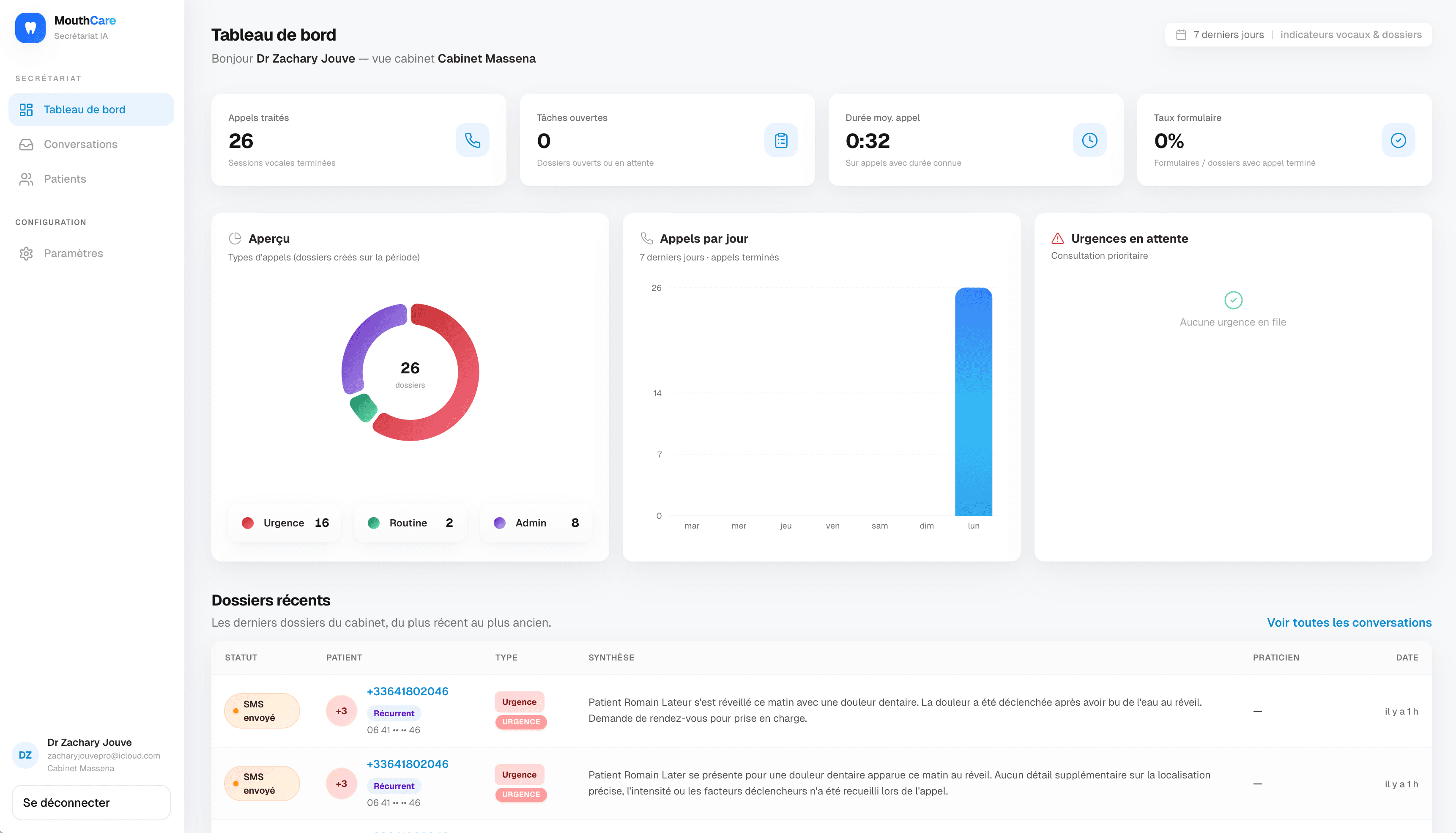
Task: Open the +33641802046 link in Romain Later row
Action: pyautogui.click(x=408, y=764)
